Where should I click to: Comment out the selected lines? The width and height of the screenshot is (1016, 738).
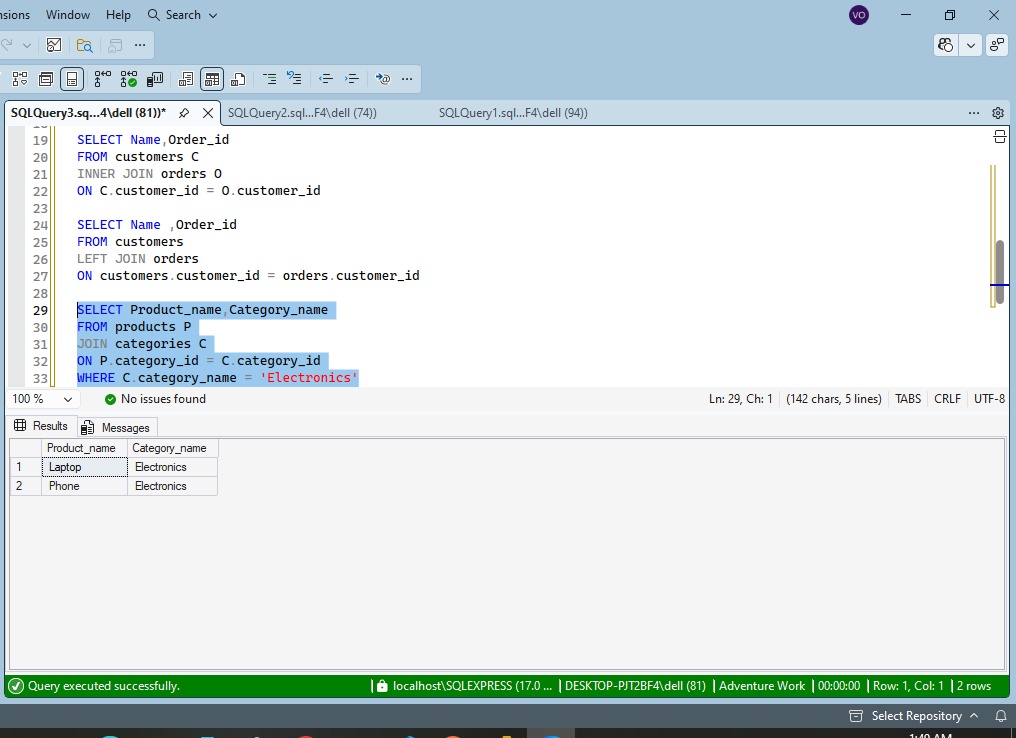270,79
